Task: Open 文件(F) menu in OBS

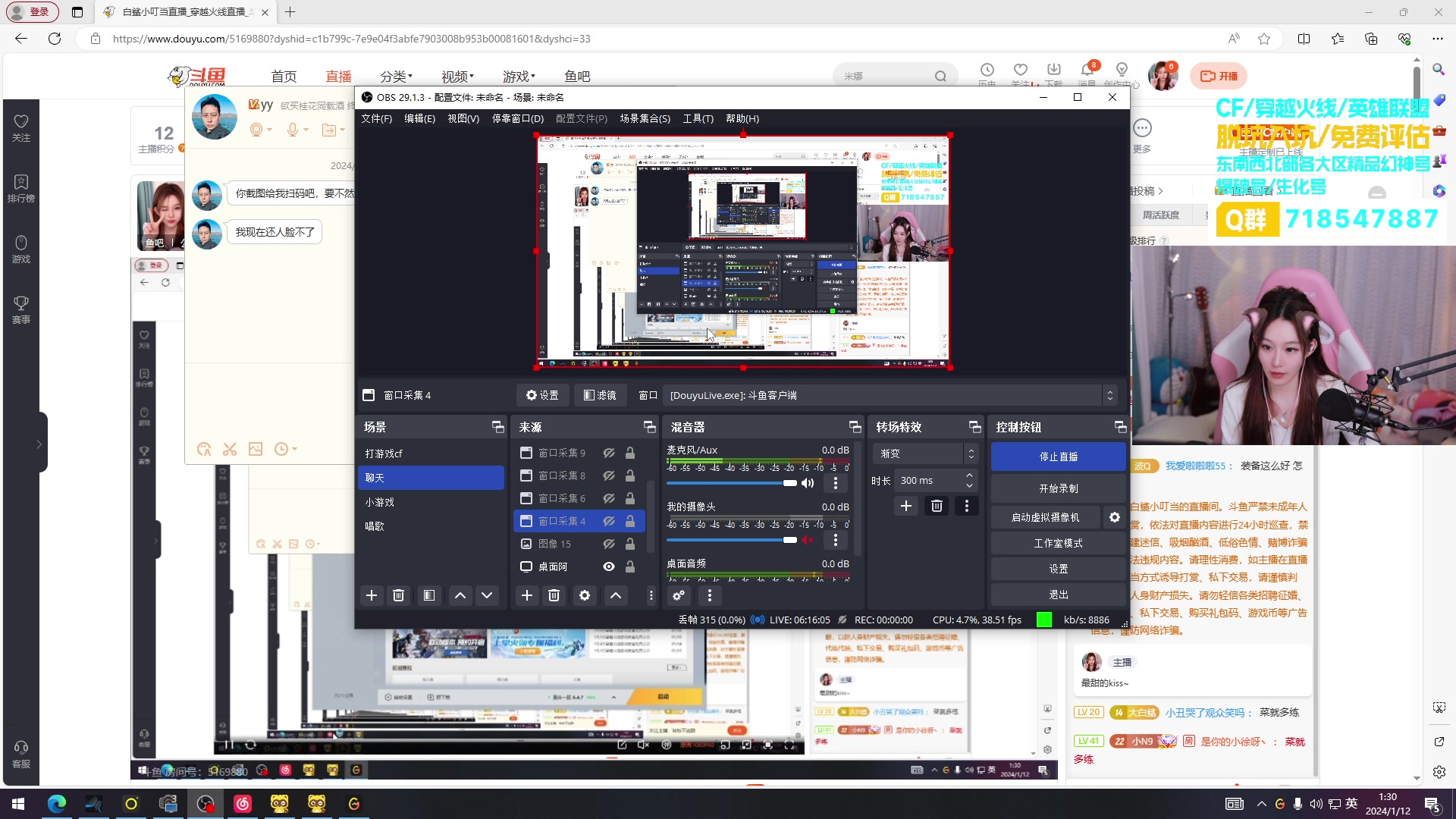Action: (x=376, y=118)
